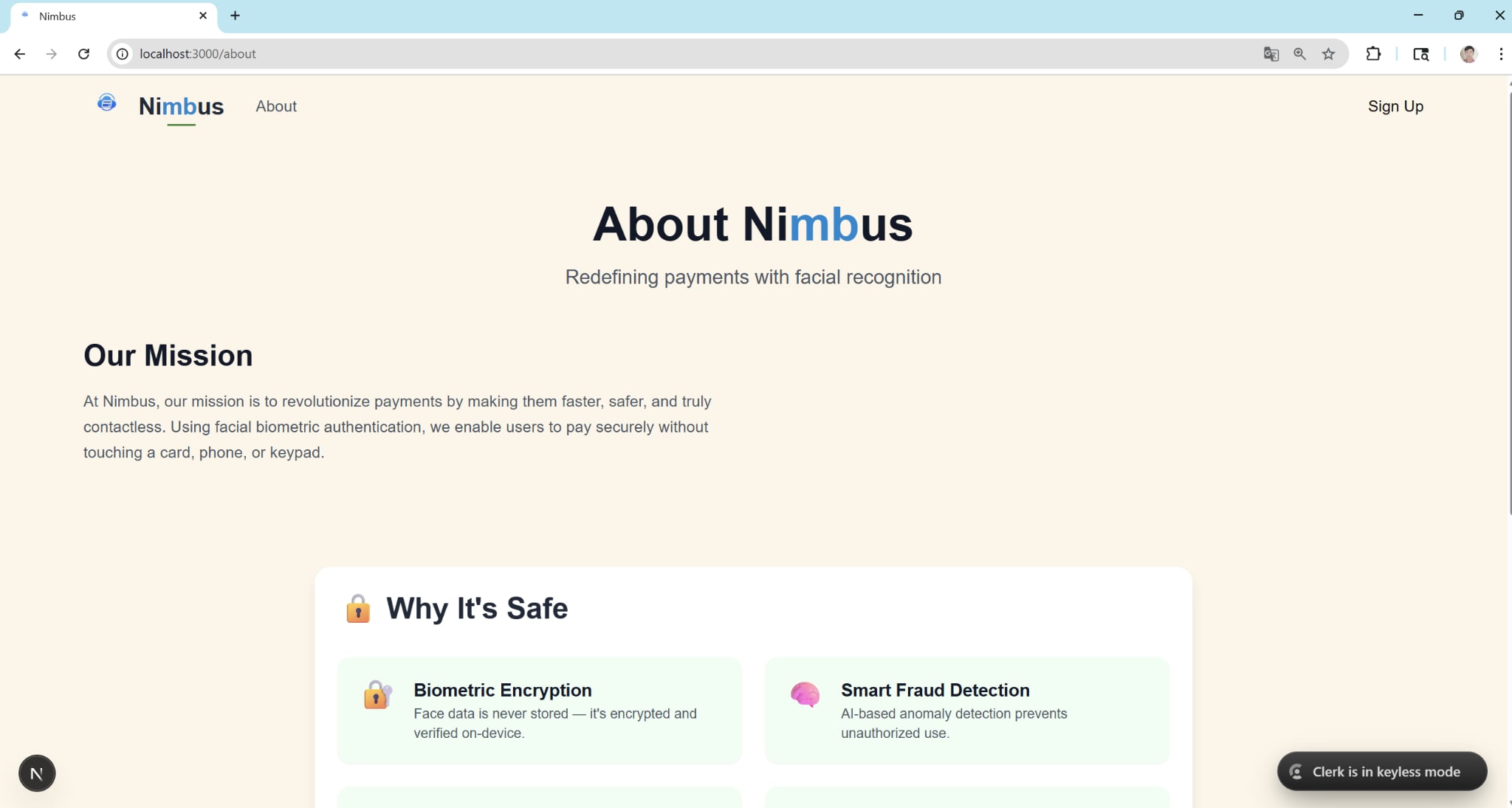Open a new browser tab
The height and width of the screenshot is (808, 1512).
(x=235, y=15)
